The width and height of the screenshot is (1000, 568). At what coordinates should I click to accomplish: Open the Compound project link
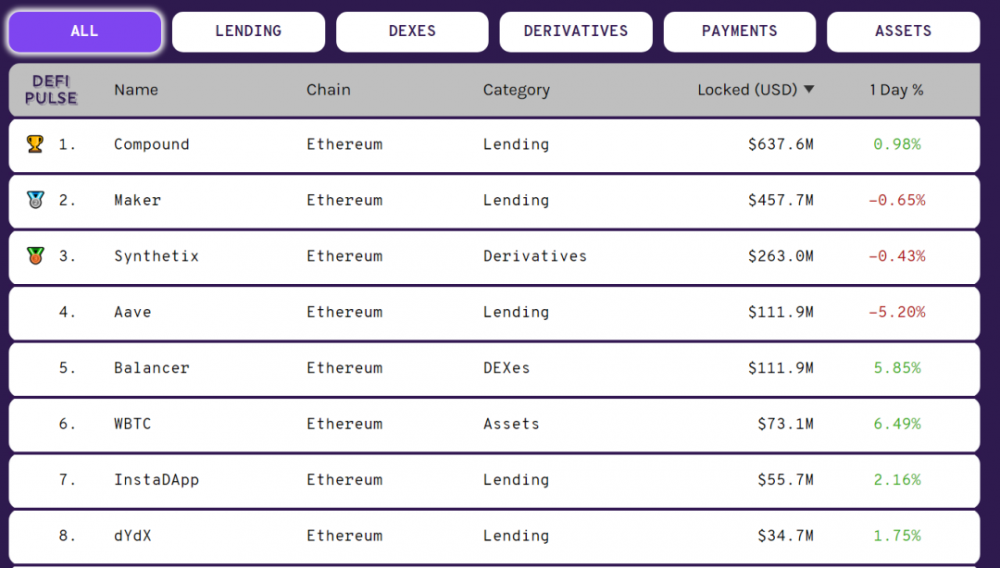[x=151, y=144]
